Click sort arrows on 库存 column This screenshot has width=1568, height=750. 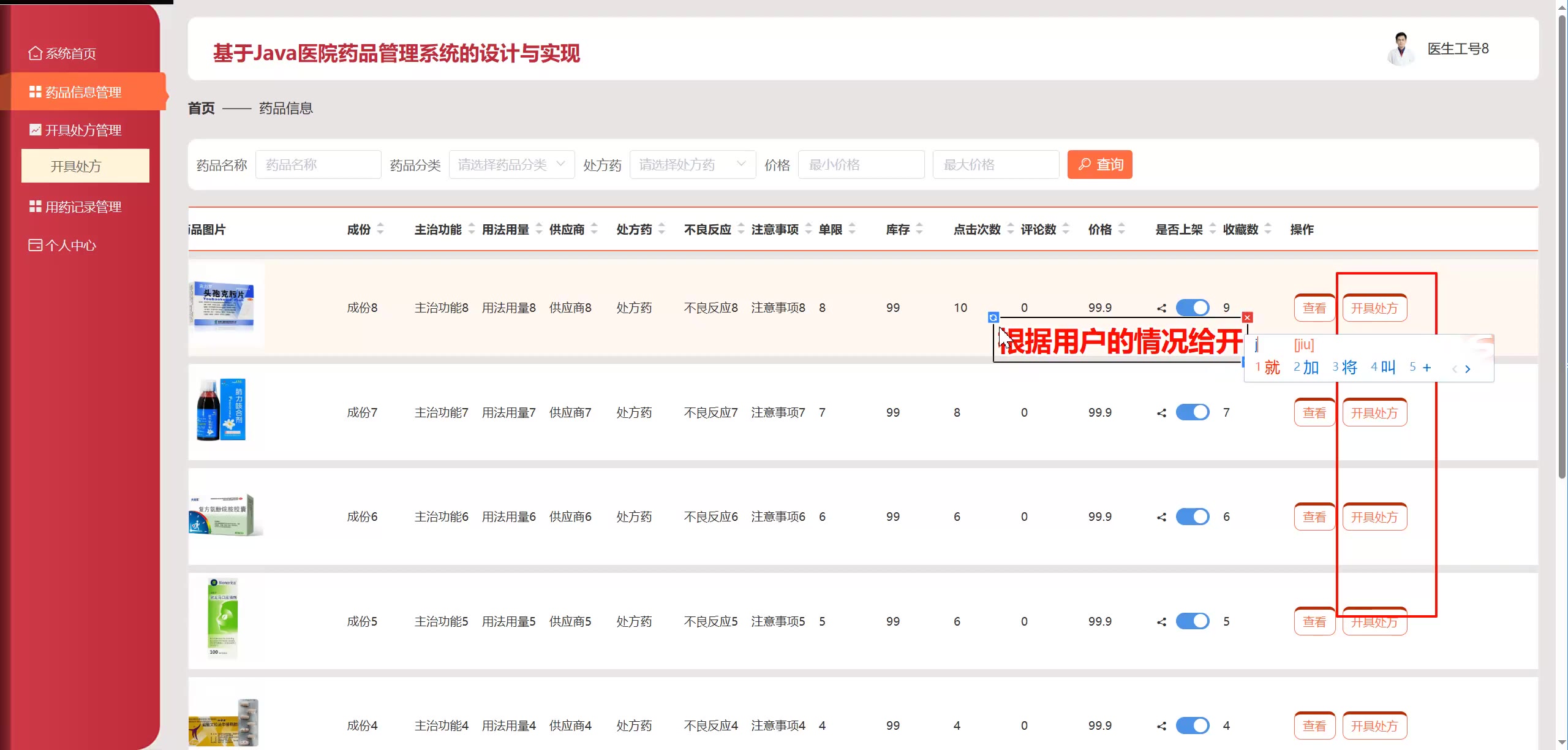point(919,229)
